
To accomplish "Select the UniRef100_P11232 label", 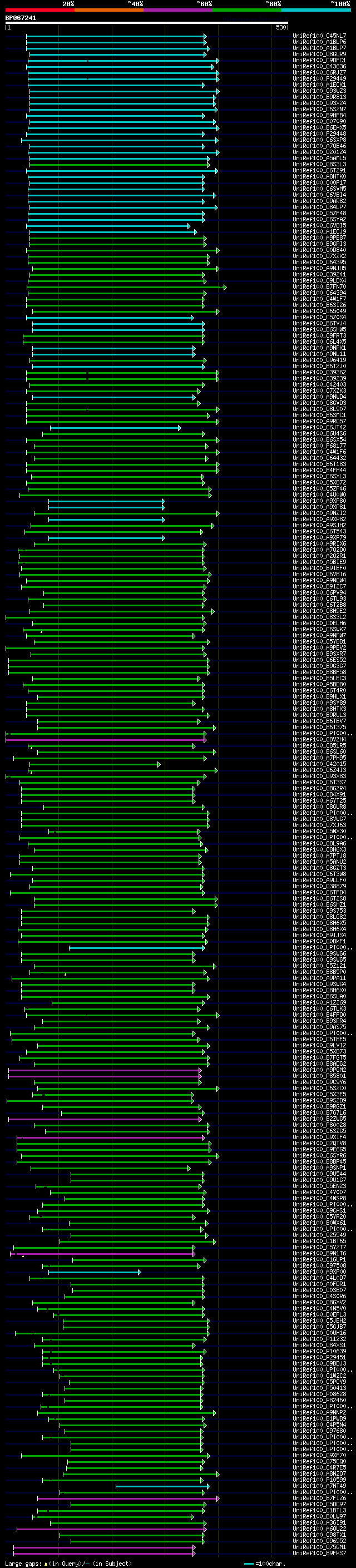I will coord(319,1339).
